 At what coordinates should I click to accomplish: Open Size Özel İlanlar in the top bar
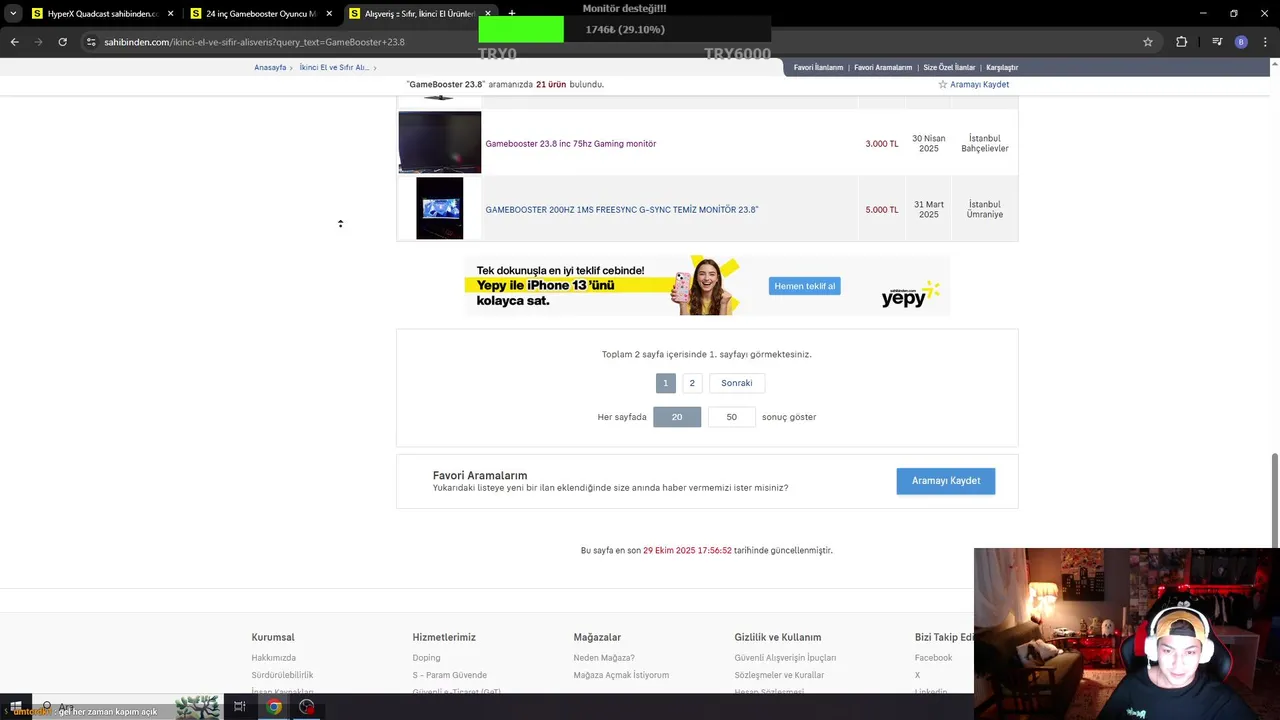point(949,67)
